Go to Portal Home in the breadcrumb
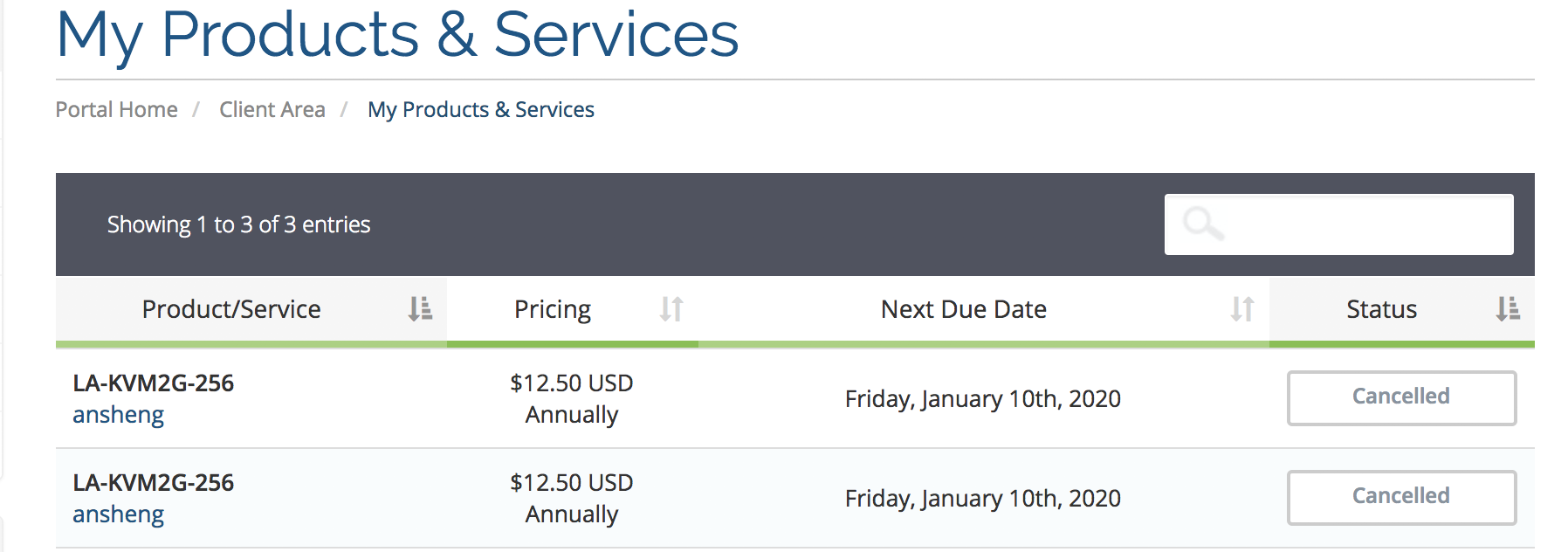Viewport: 1568px width, 552px height. [116, 109]
